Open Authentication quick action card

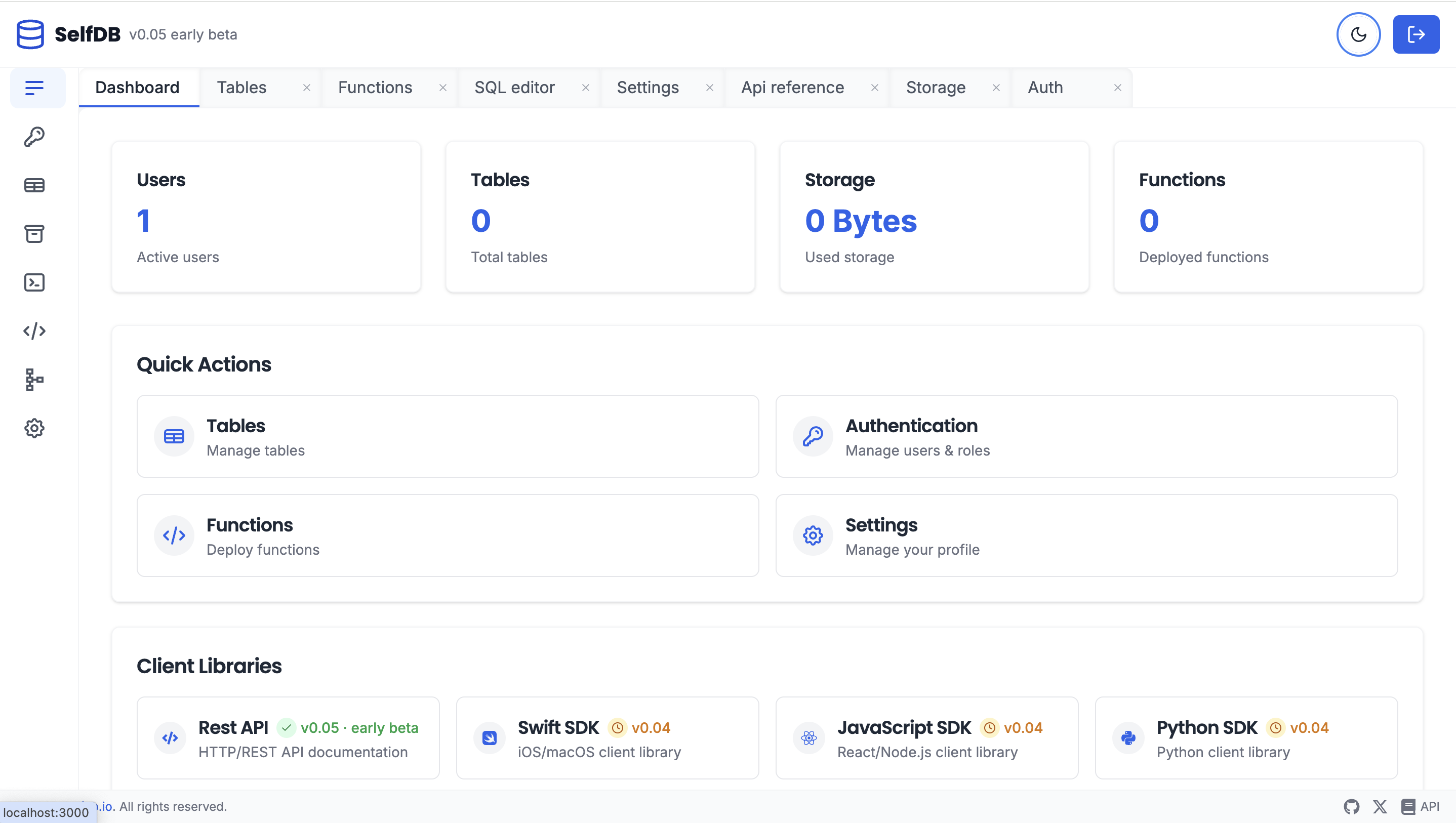pyautogui.click(x=1086, y=436)
